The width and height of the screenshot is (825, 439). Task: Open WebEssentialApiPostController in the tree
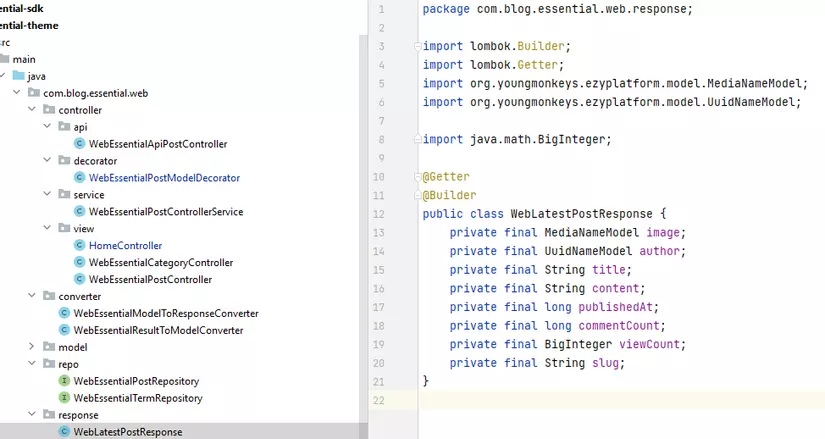[x=158, y=144]
